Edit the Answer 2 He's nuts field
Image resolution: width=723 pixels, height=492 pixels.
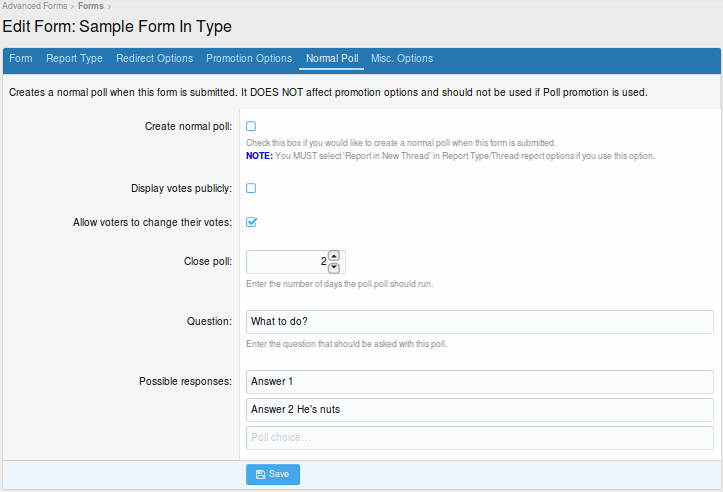479,410
